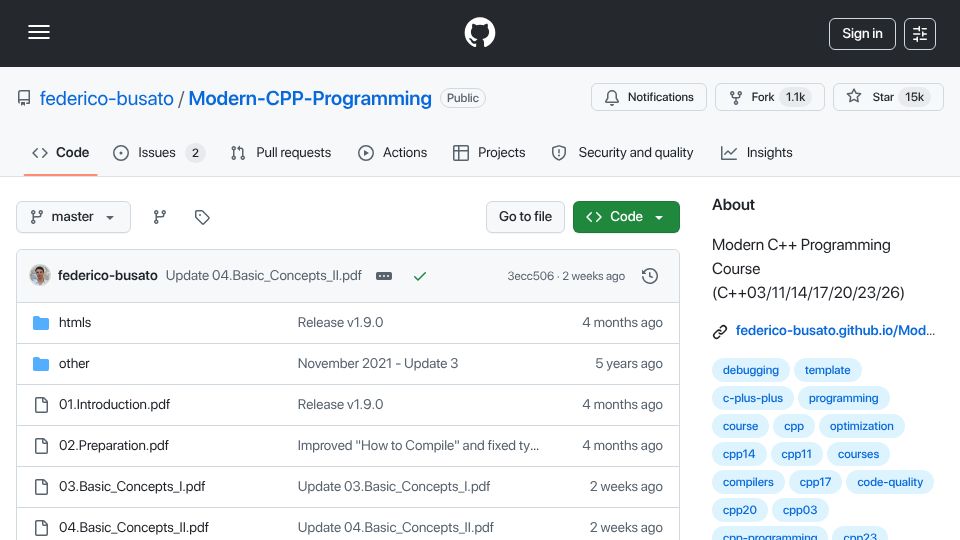Viewport: 960px width, 540px height.
Task: Select the cpp11 topic tag
Action: pyautogui.click(x=797, y=454)
